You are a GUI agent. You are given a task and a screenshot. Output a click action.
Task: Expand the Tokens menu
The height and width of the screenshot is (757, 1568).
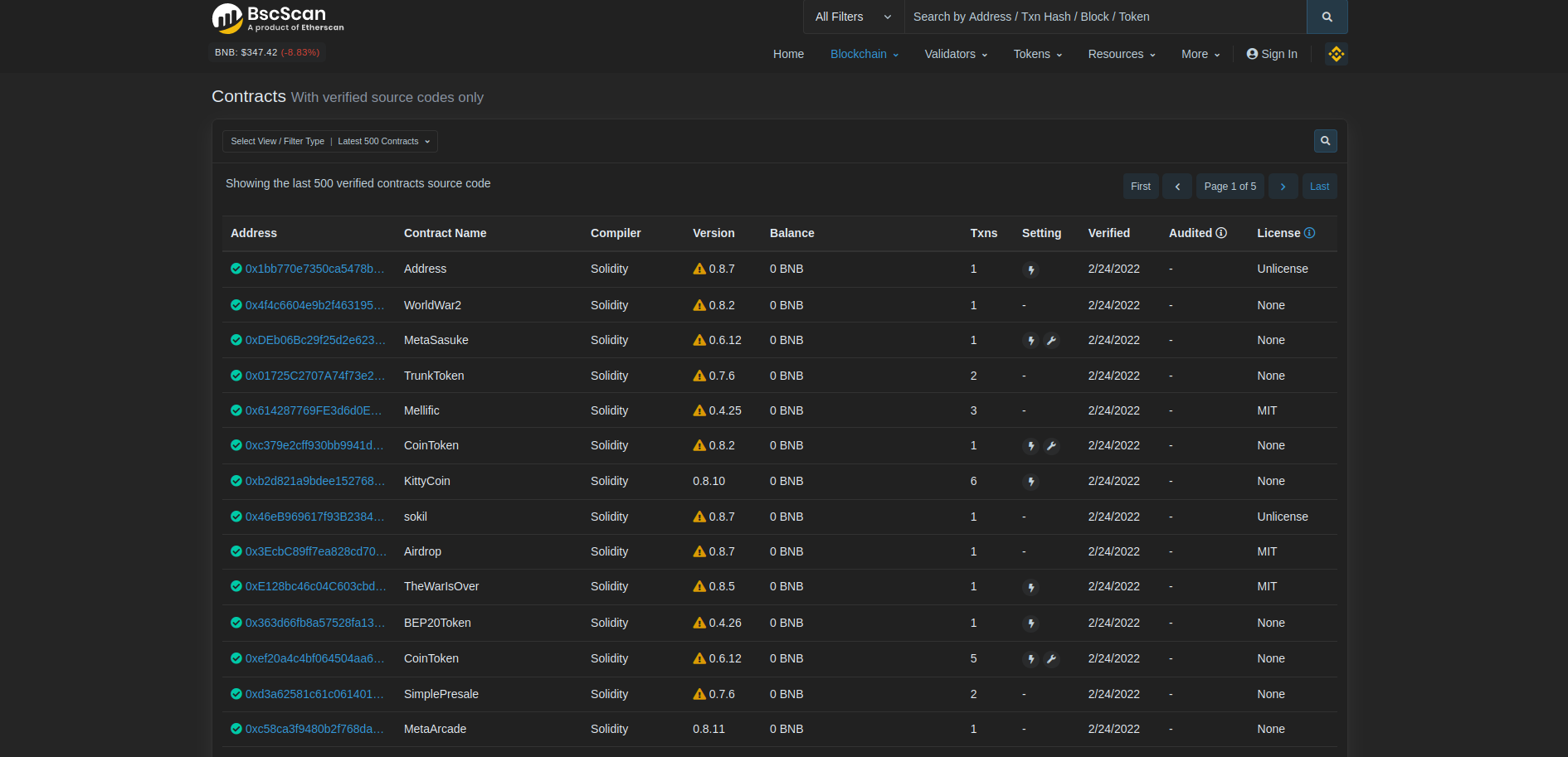point(1038,54)
